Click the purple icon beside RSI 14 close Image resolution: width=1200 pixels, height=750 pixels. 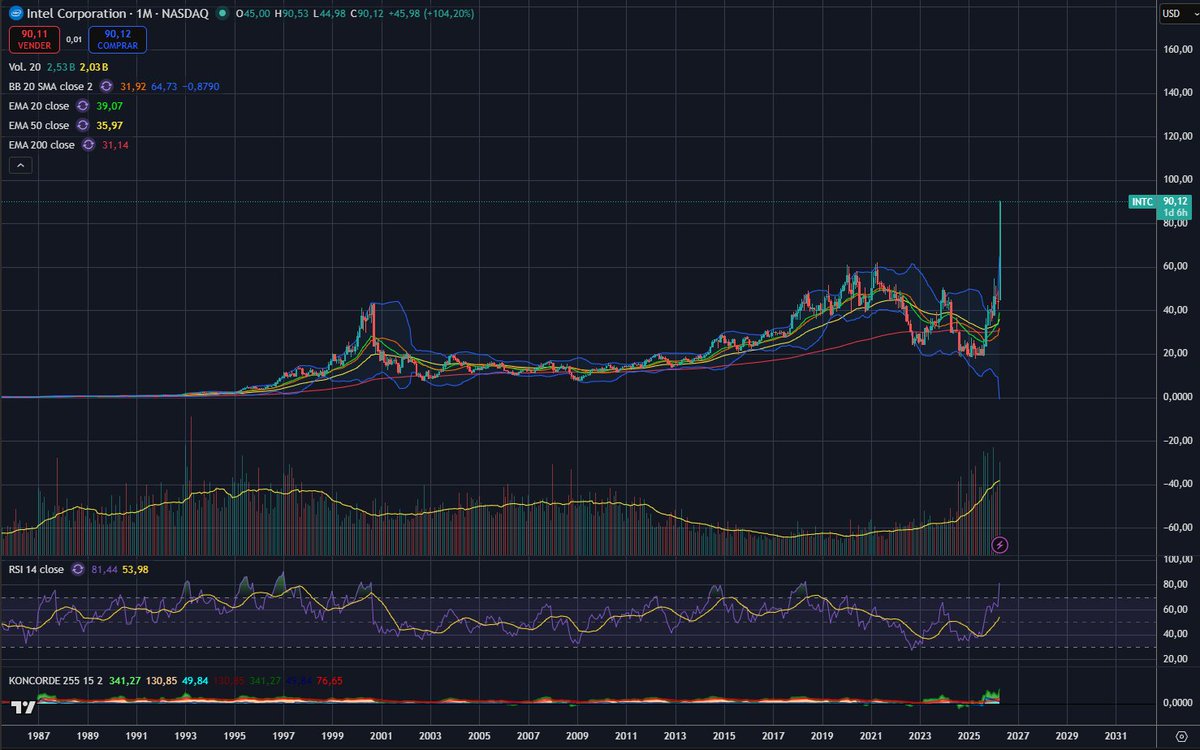pyautogui.click(x=76, y=570)
